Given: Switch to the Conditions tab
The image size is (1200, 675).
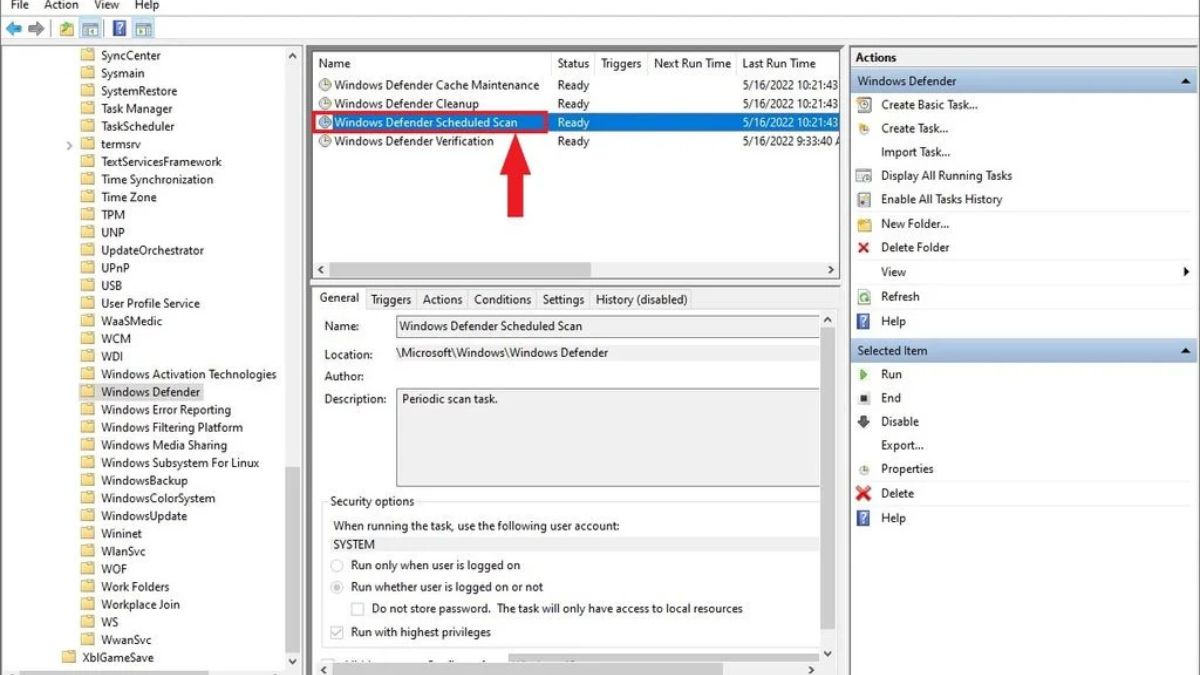Looking at the screenshot, I should [x=501, y=299].
